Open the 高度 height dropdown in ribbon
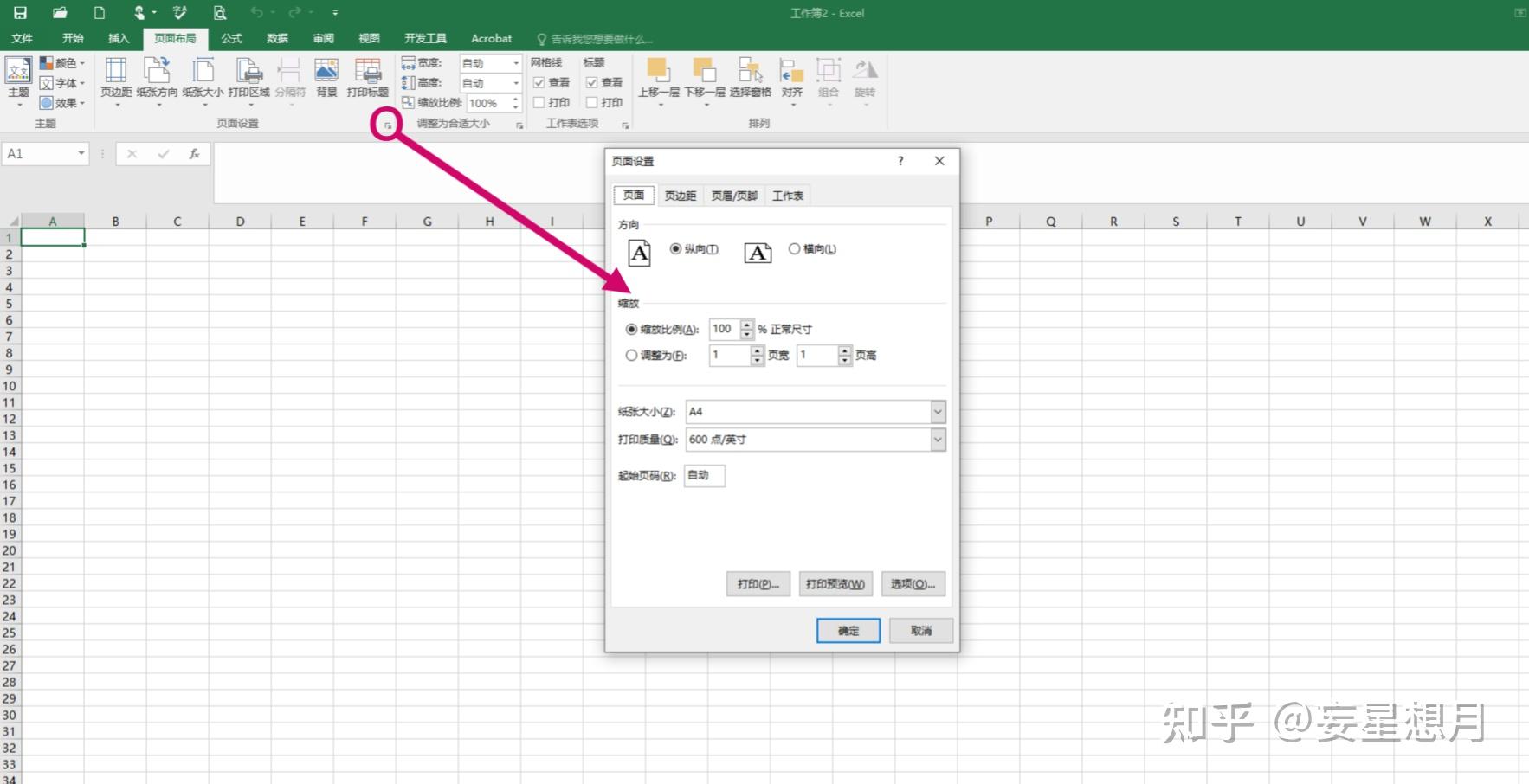This screenshot has width=1529, height=784. pyautogui.click(x=516, y=83)
